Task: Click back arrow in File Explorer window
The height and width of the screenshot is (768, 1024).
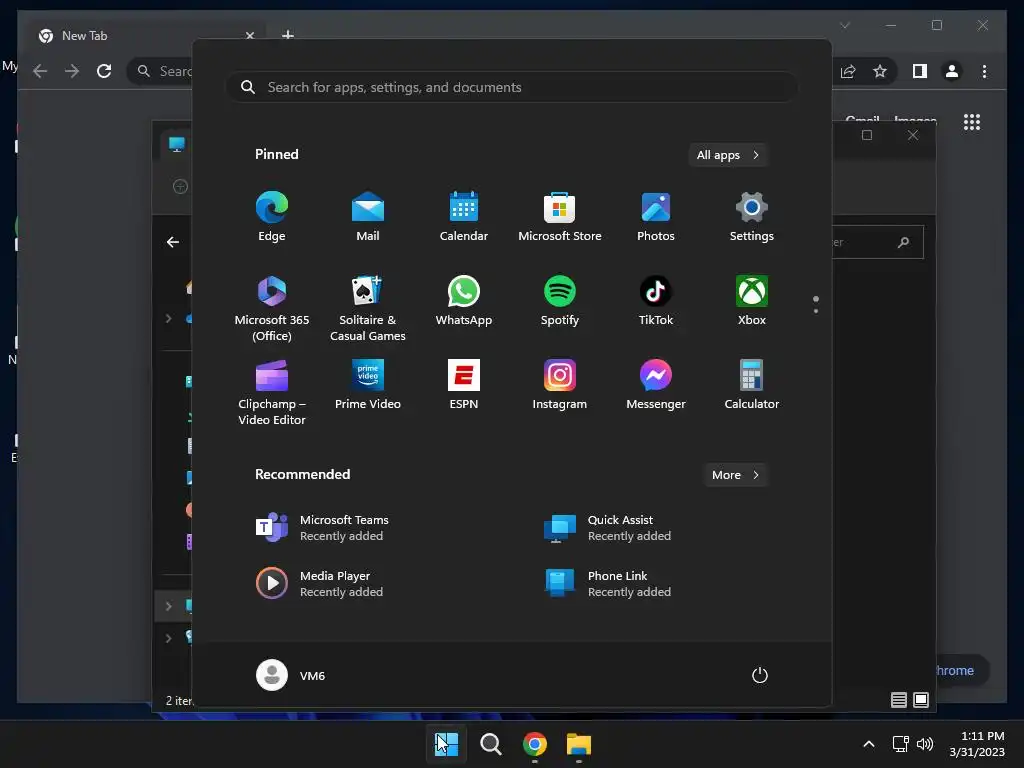Action: (173, 242)
